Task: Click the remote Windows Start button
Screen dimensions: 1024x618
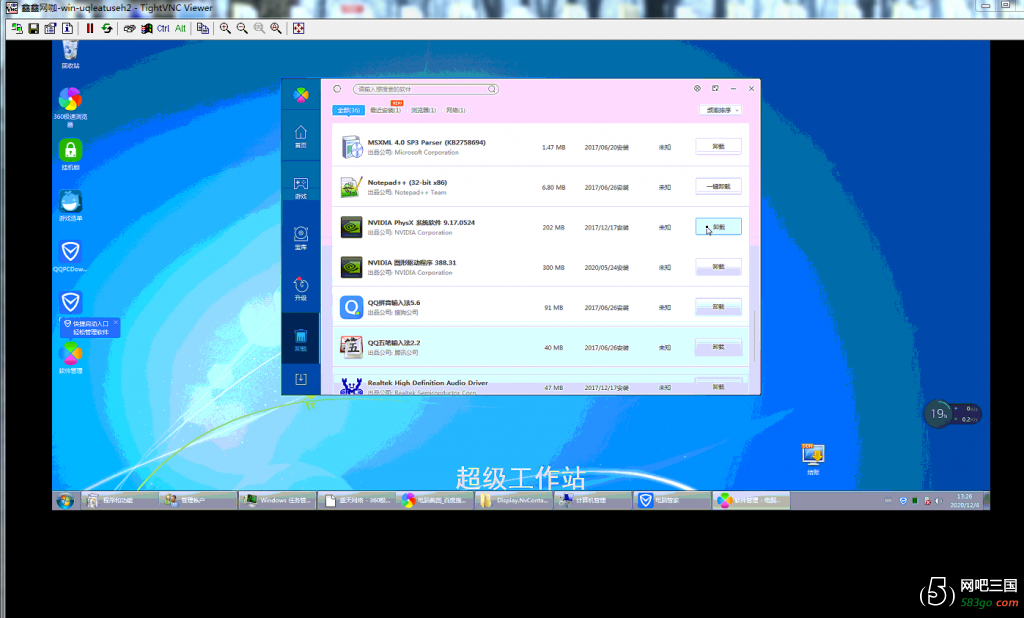Action: tap(65, 501)
